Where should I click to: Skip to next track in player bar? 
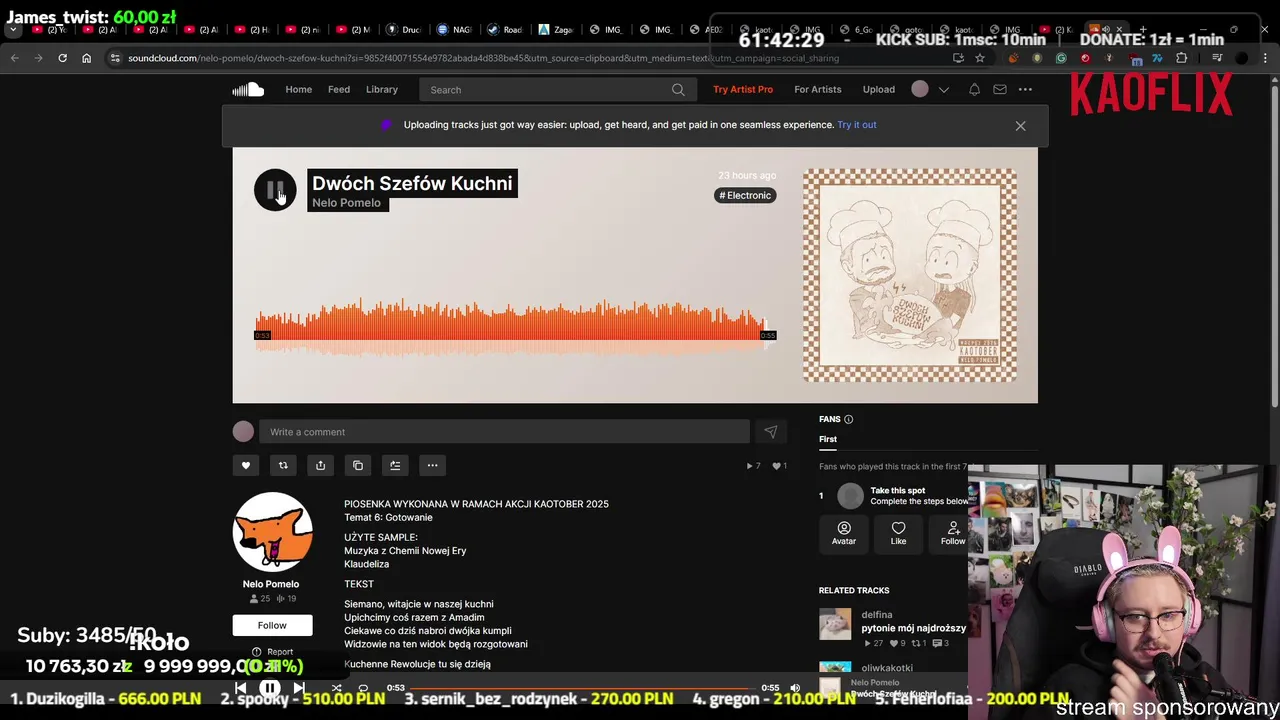tap(299, 688)
